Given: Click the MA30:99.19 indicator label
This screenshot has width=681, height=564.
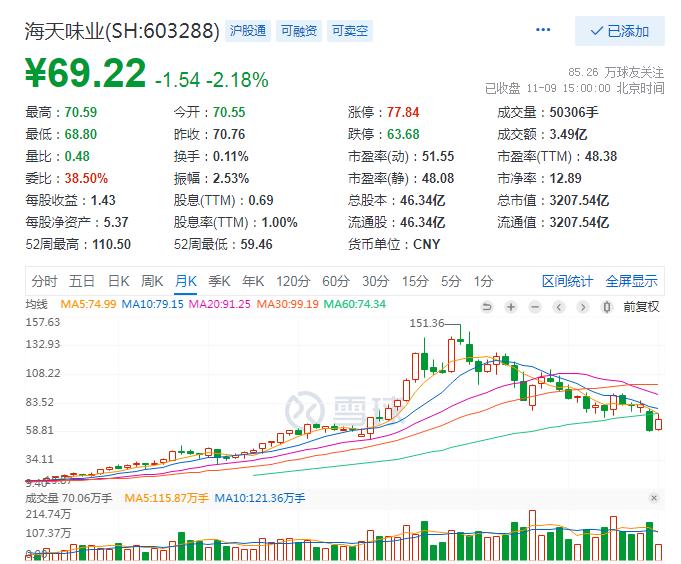Looking at the screenshot, I should [288, 304].
